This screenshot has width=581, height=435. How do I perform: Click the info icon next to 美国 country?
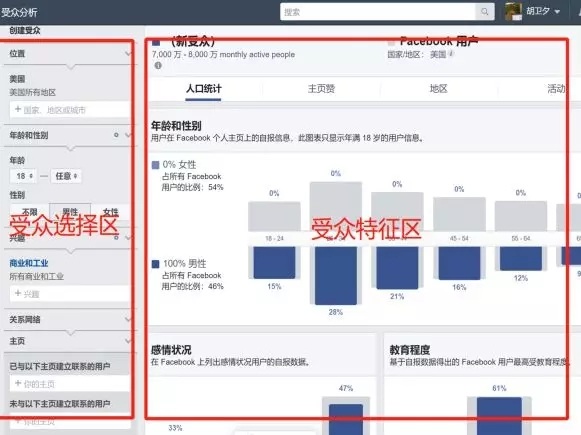pos(451,53)
